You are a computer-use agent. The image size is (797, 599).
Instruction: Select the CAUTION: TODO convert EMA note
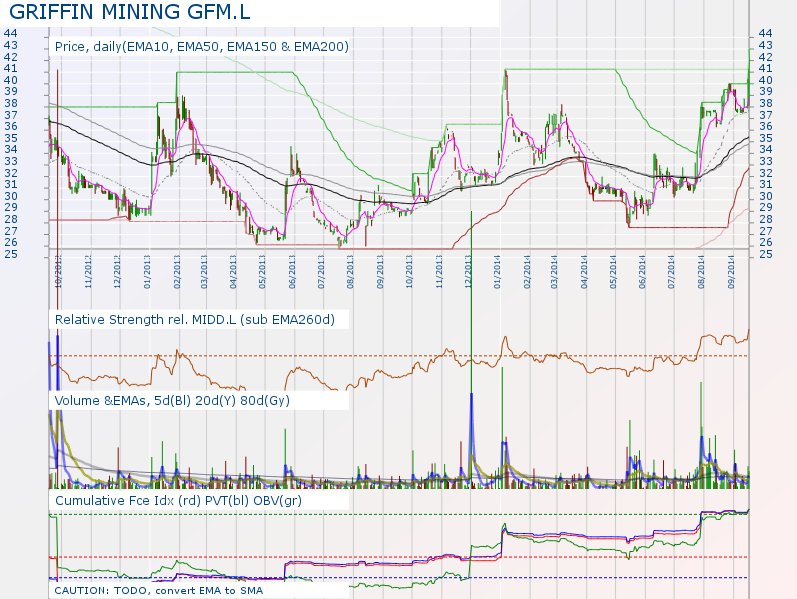click(x=159, y=591)
